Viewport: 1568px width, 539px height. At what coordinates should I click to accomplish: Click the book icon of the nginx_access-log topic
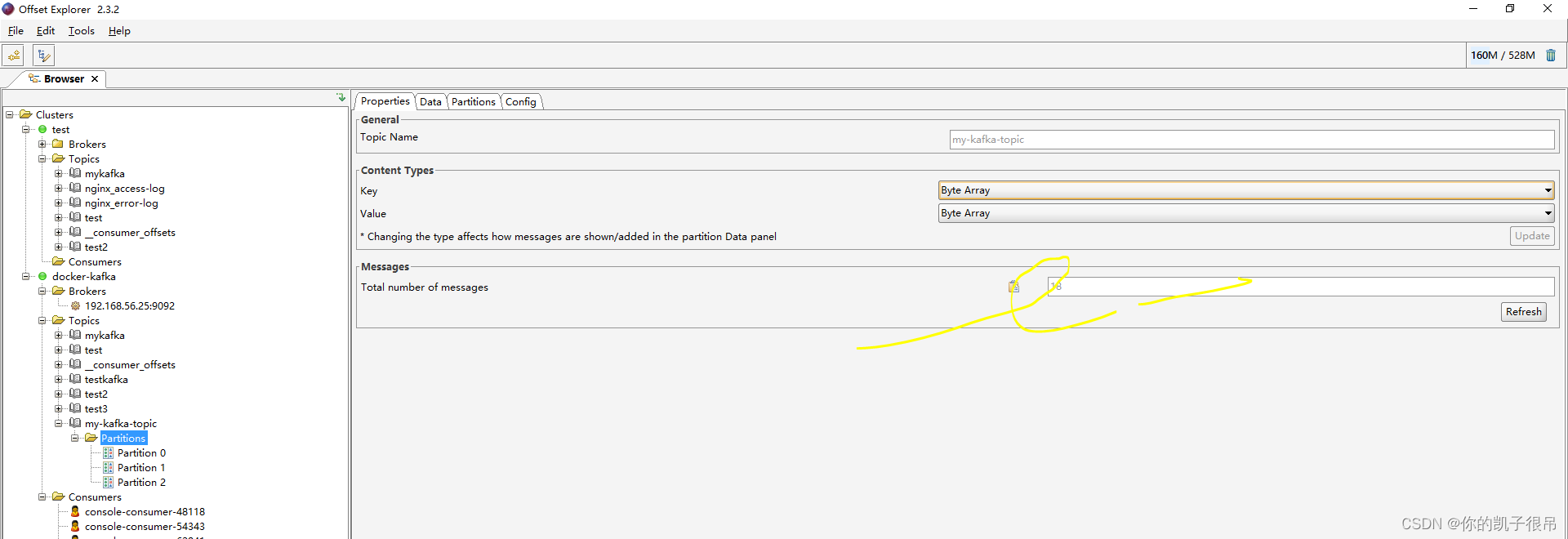[x=75, y=188]
